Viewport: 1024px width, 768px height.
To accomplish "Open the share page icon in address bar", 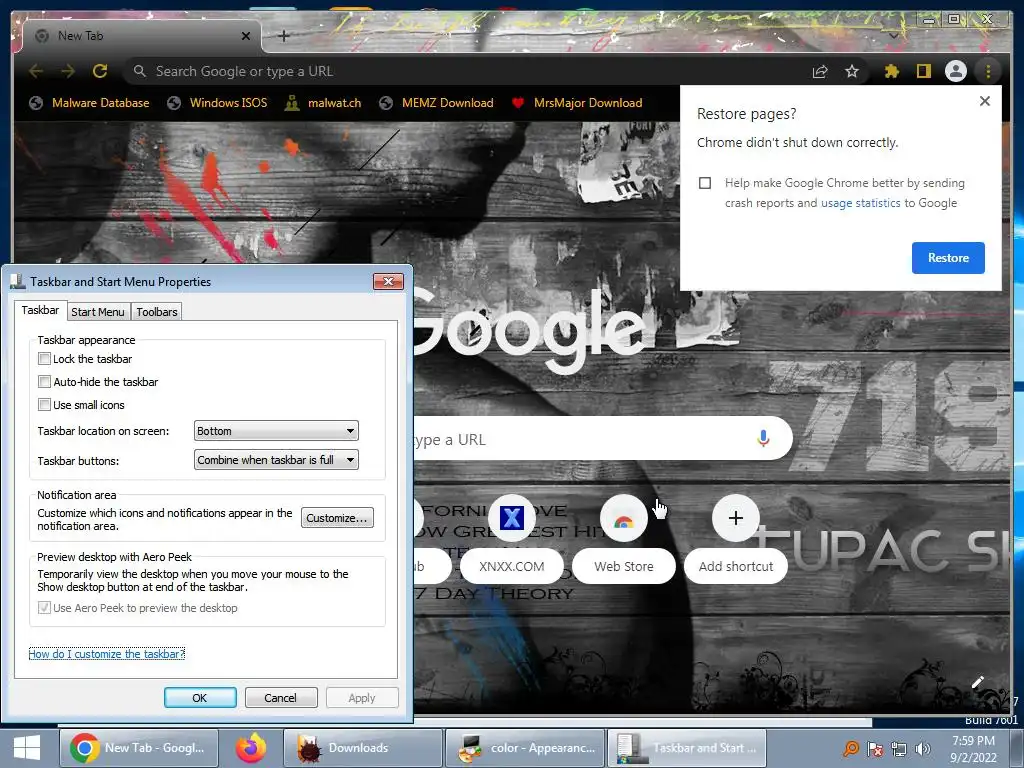I will pos(820,71).
